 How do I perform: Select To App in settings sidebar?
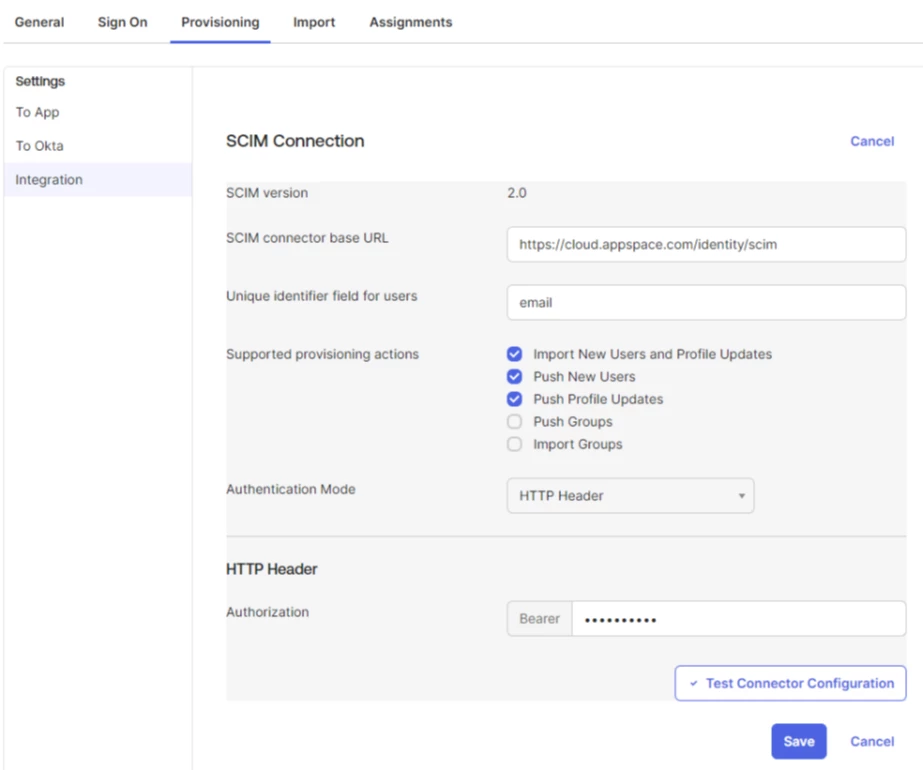38,112
